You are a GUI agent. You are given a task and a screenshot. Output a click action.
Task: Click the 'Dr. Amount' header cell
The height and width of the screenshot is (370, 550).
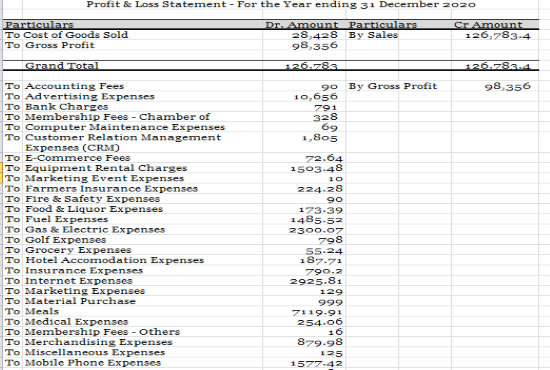coord(302,25)
